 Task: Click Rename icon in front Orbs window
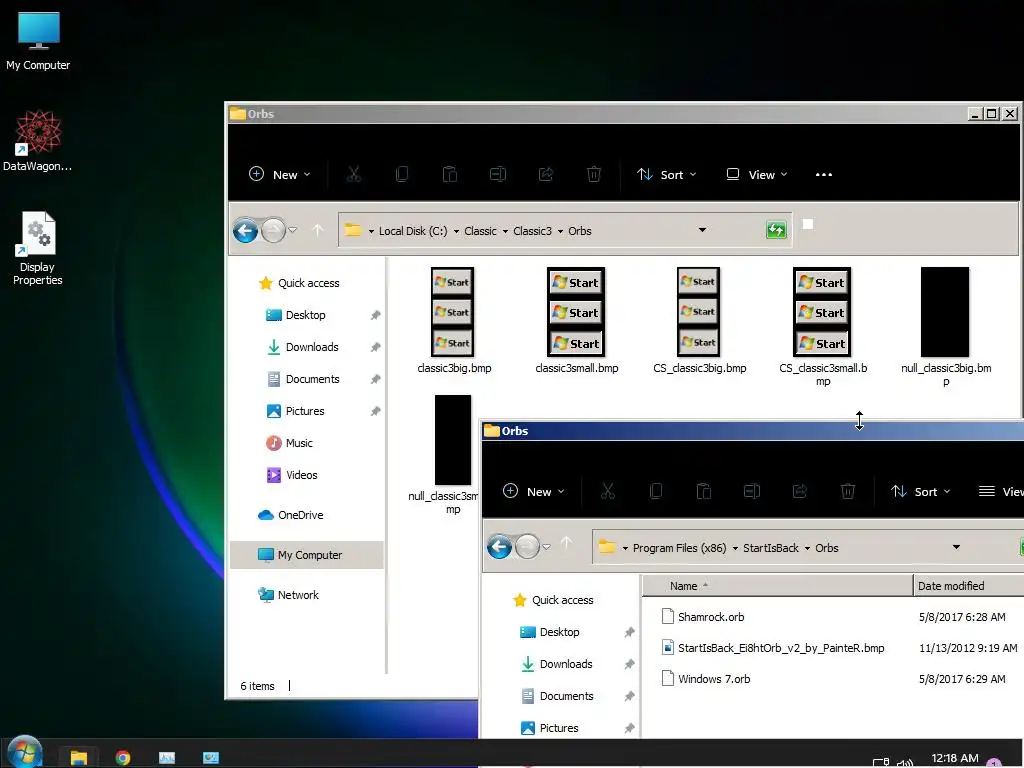pos(752,491)
